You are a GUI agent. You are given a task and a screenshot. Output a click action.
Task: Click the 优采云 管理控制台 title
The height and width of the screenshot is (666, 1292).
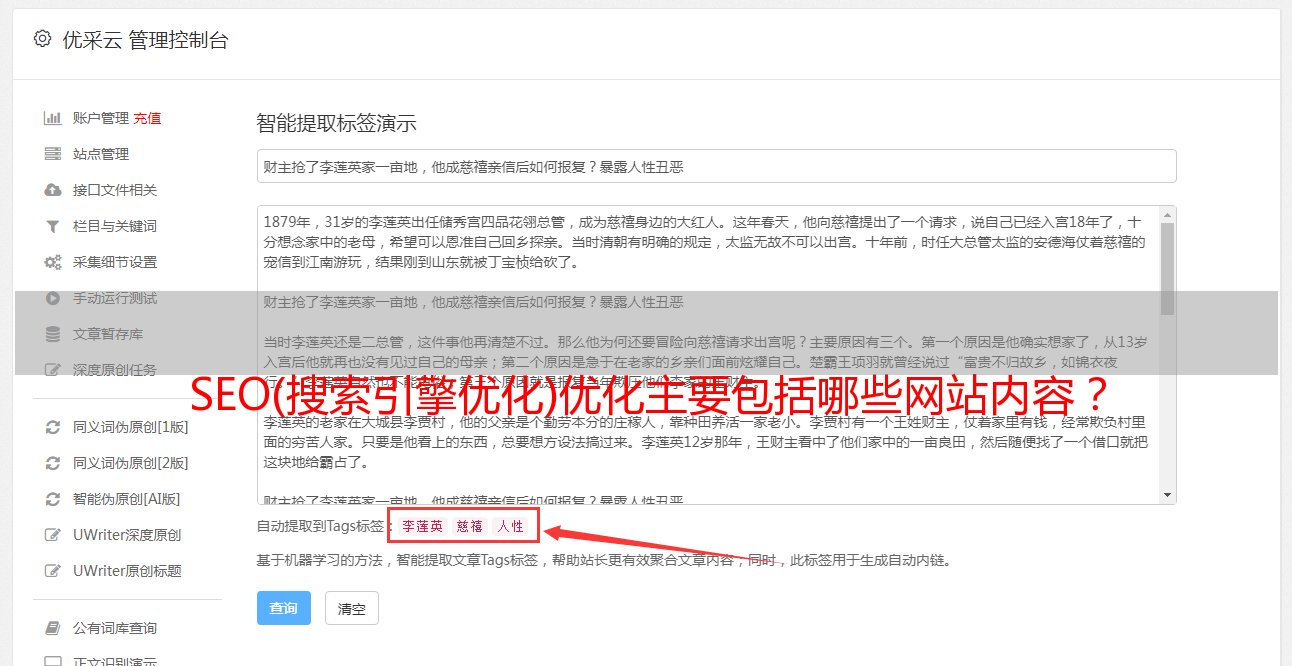(145, 40)
